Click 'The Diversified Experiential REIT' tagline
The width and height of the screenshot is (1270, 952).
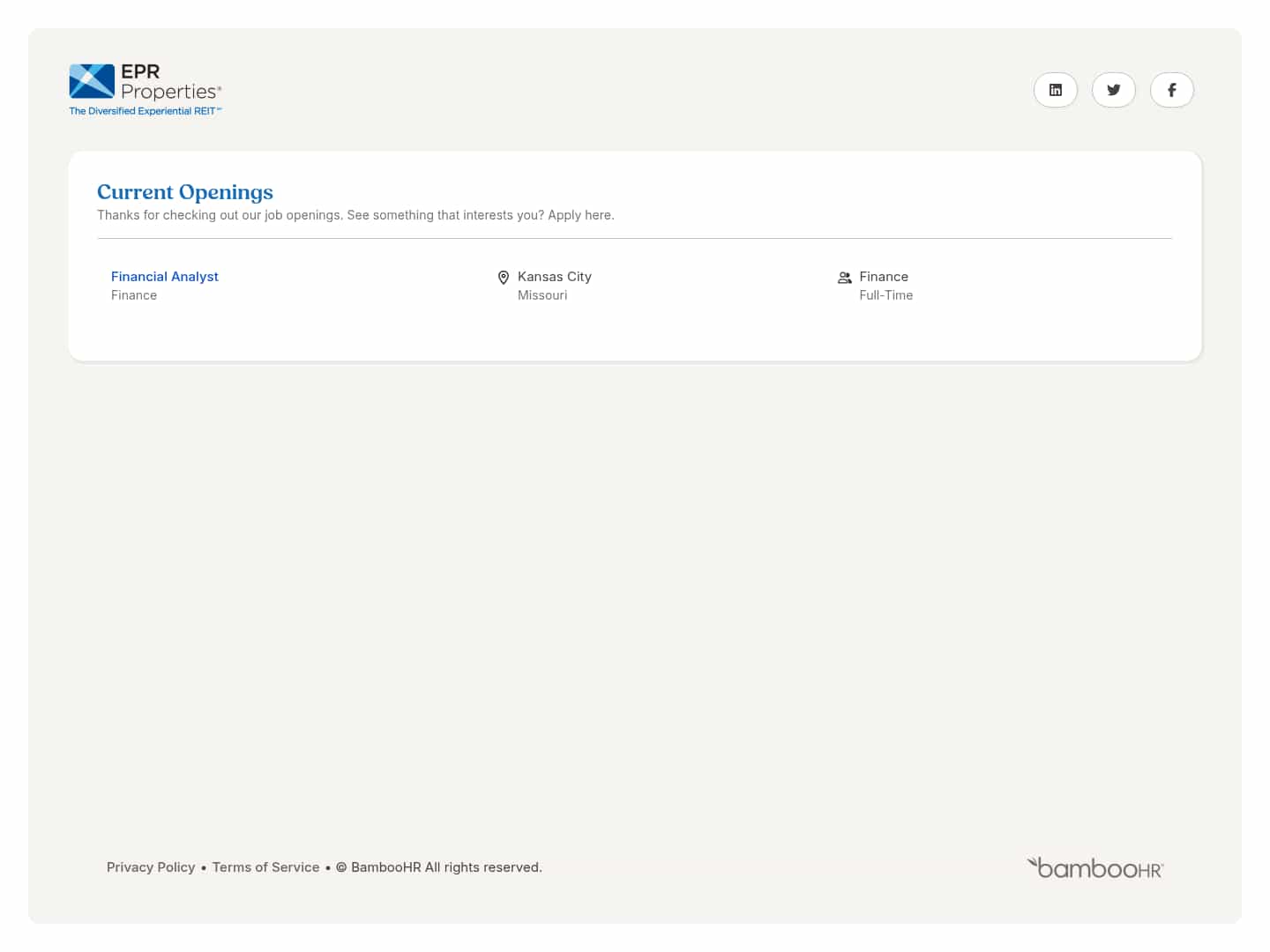click(146, 111)
